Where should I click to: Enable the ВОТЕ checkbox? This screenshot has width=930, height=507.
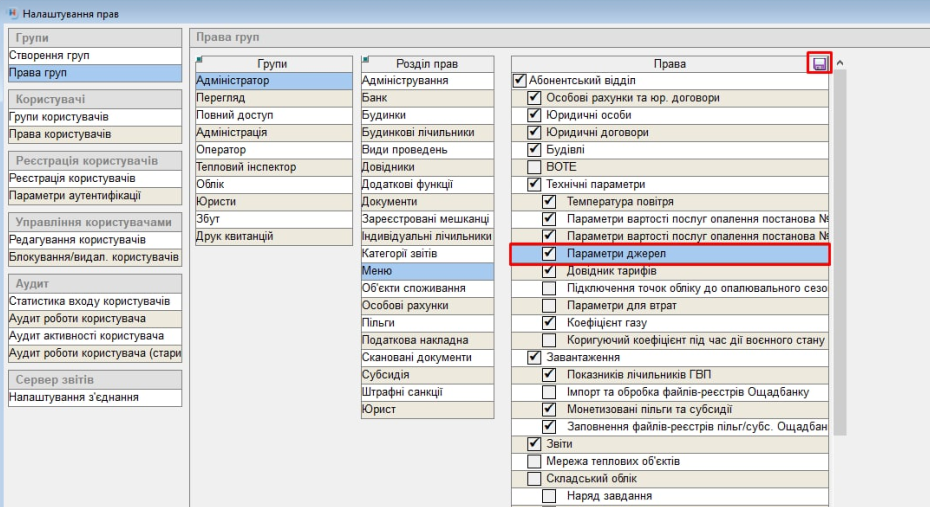534,167
